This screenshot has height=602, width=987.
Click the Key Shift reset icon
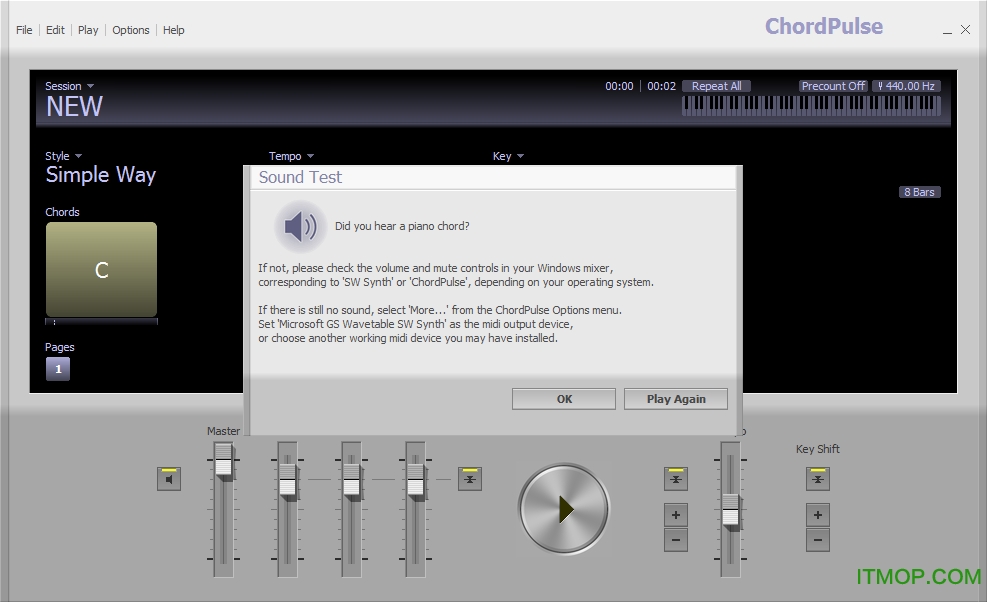pos(818,479)
